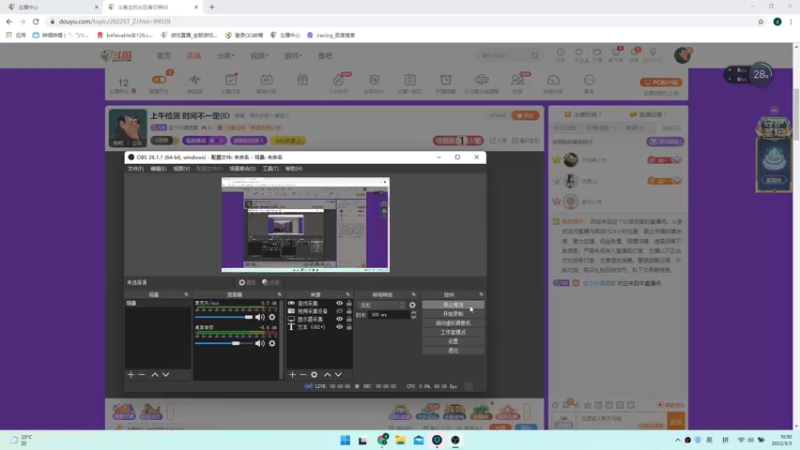Open OBS 文件(F) menu
800x450 pixels.
[135, 168]
